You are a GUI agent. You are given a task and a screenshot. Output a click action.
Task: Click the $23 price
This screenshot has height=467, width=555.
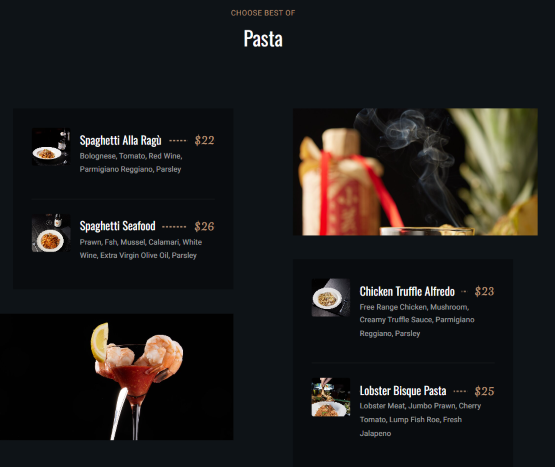point(484,291)
